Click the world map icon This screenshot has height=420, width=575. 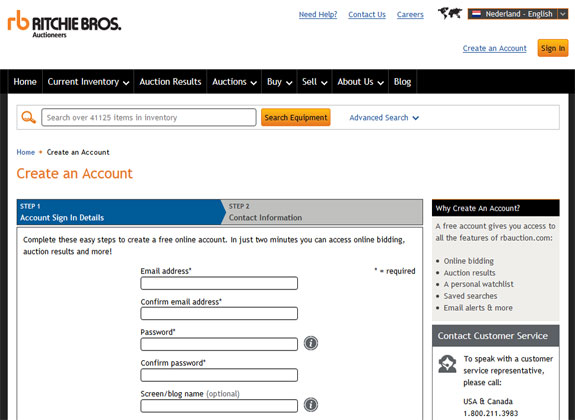(450, 14)
